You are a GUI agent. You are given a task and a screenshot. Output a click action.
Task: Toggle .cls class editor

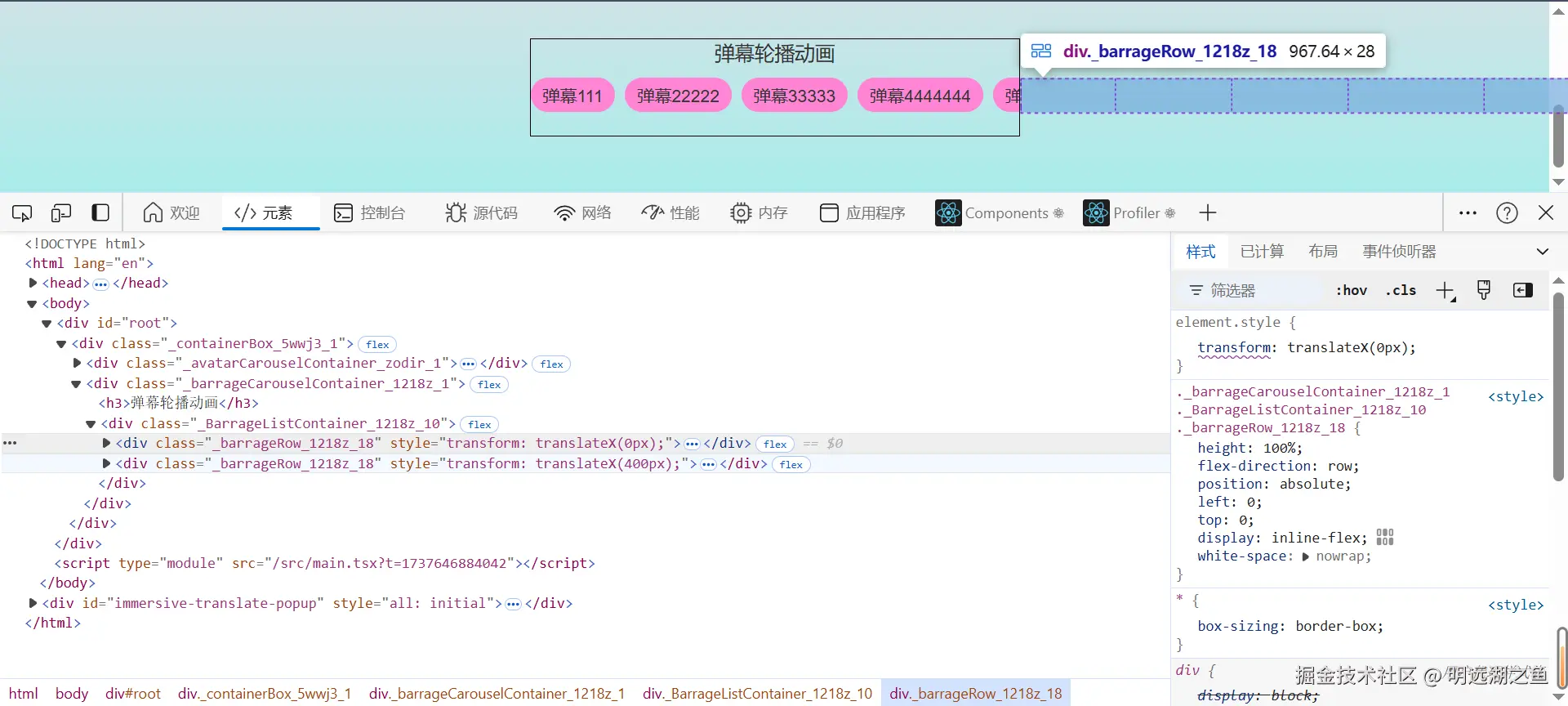(x=1401, y=291)
